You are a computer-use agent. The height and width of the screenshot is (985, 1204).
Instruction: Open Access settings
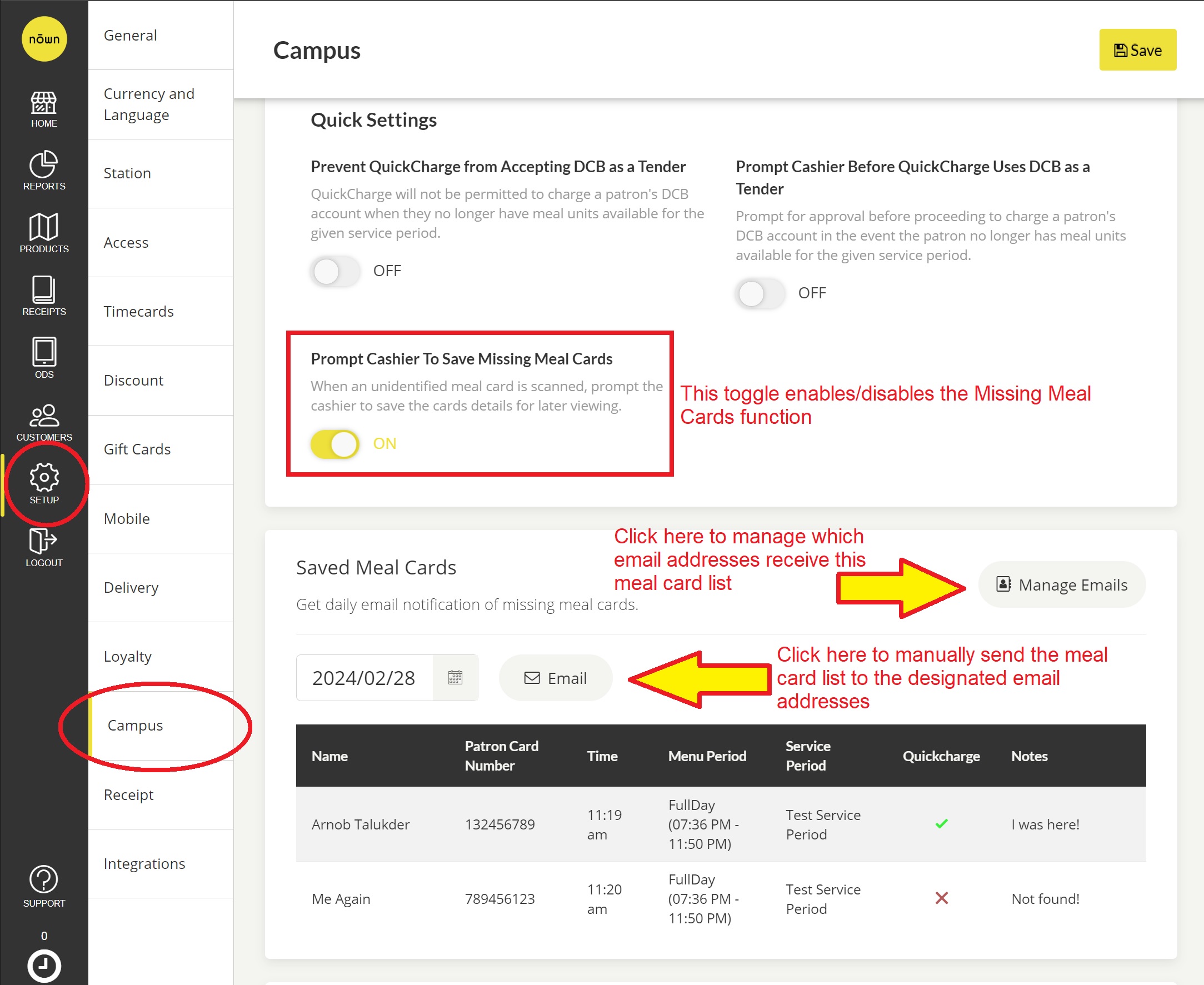point(161,243)
